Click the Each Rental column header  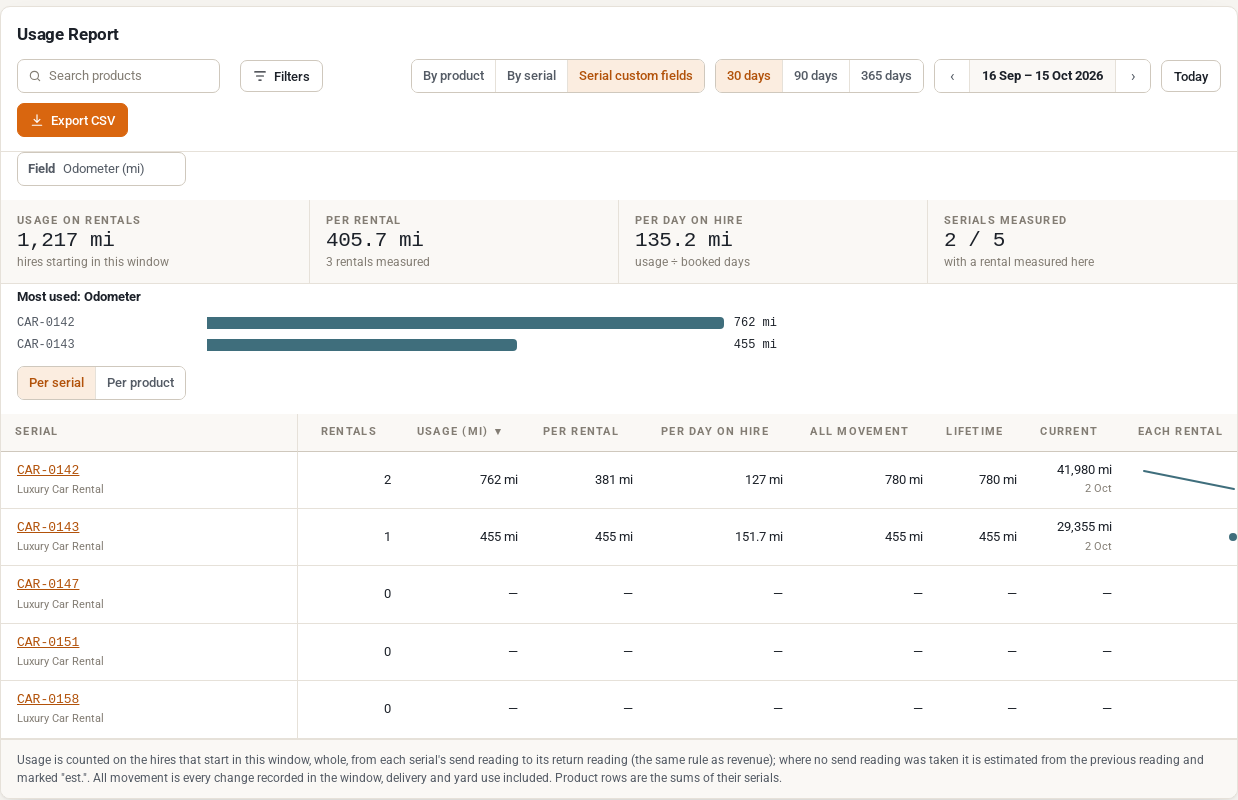pyautogui.click(x=1180, y=432)
